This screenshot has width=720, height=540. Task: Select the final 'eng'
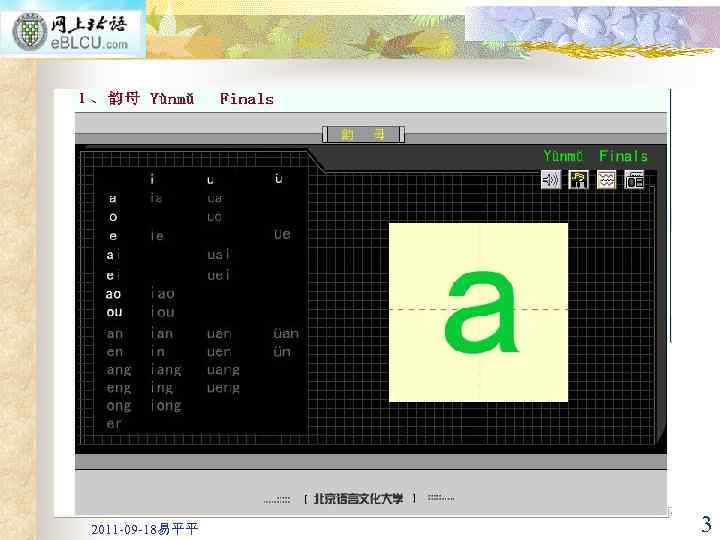tap(118, 389)
